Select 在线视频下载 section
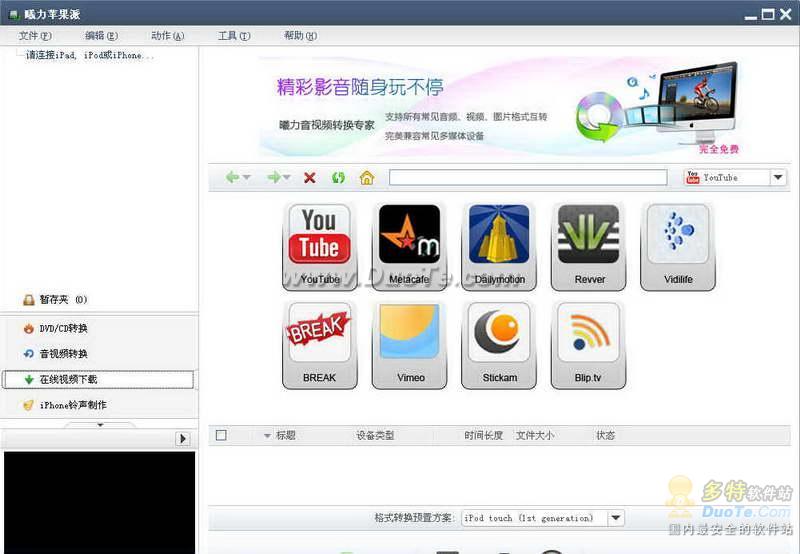This screenshot has height=554, width=800. point(98,380)
